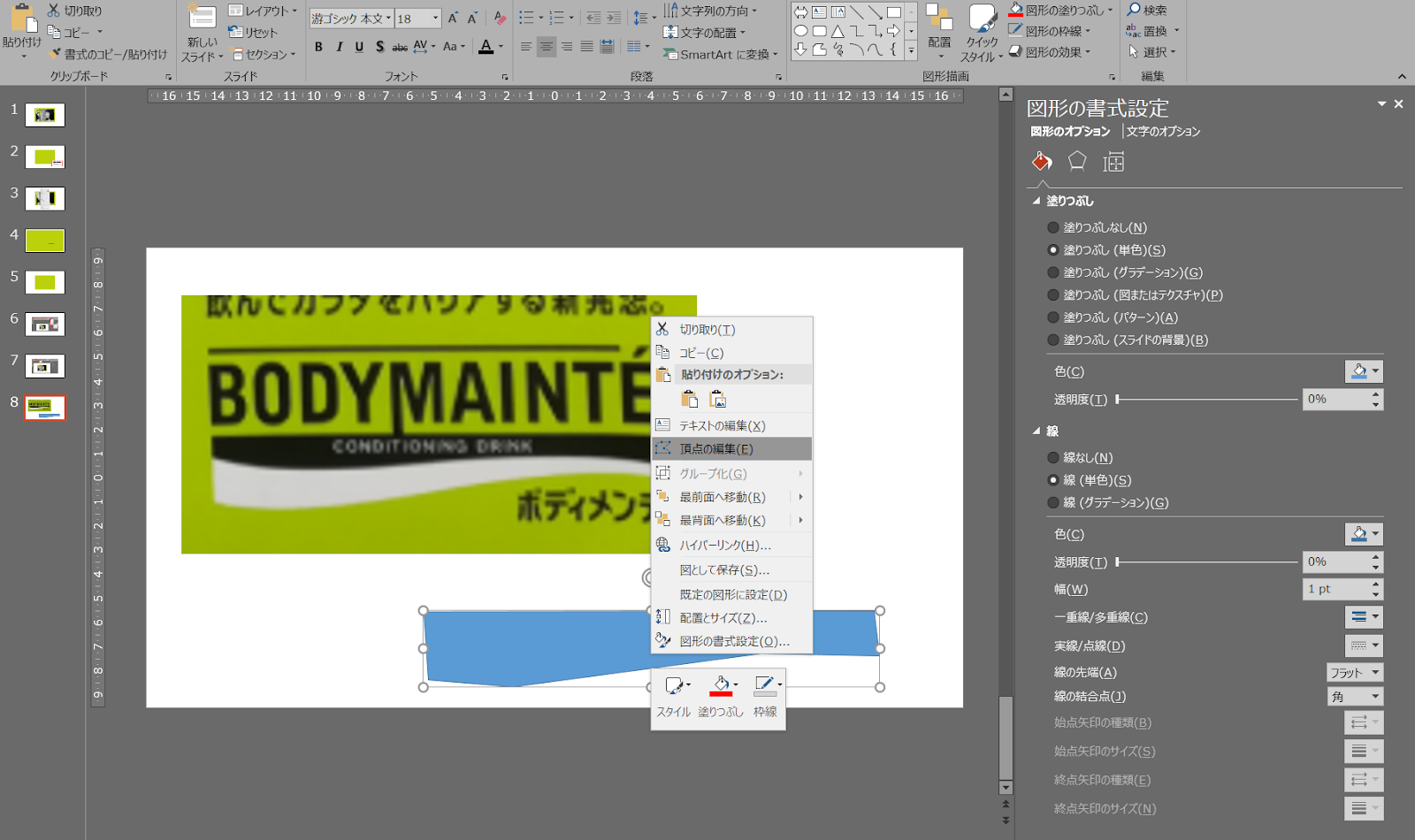Select 線なし(N) radio option
1415x840 pixels.
[x=1080, y=457]
